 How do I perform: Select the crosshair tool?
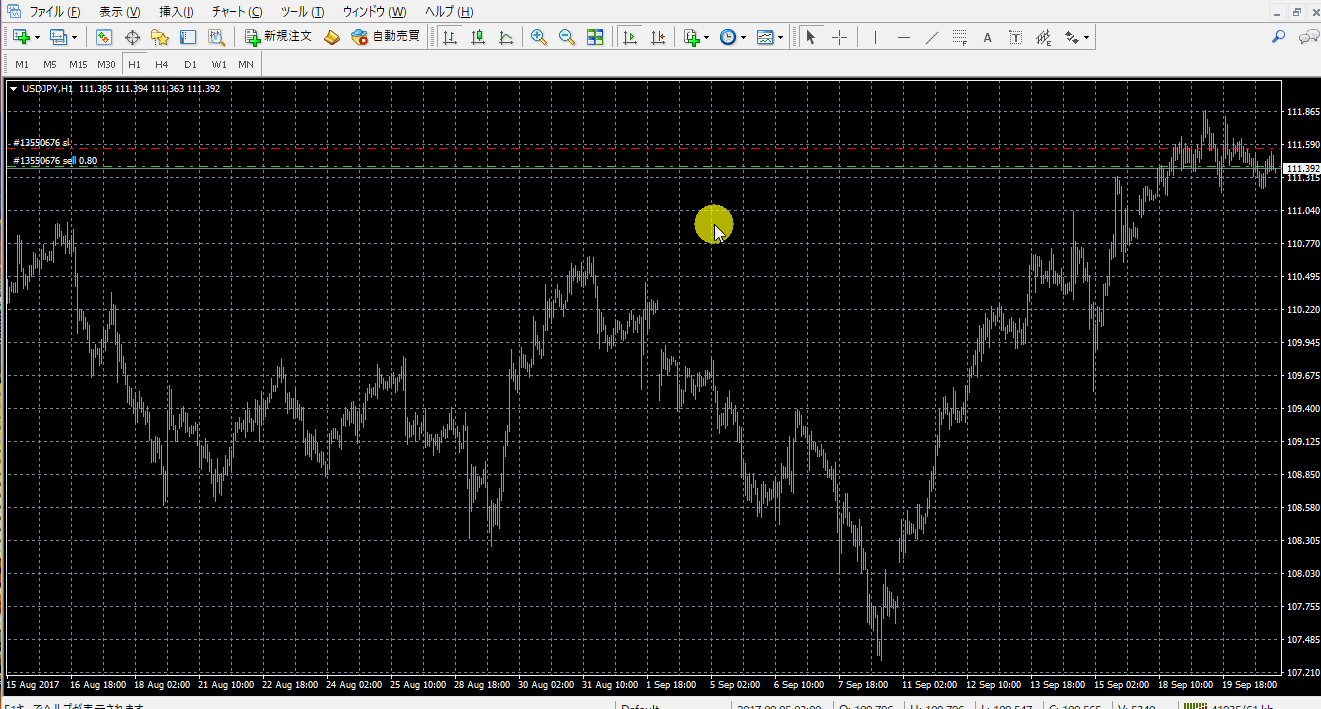[839, 37]
